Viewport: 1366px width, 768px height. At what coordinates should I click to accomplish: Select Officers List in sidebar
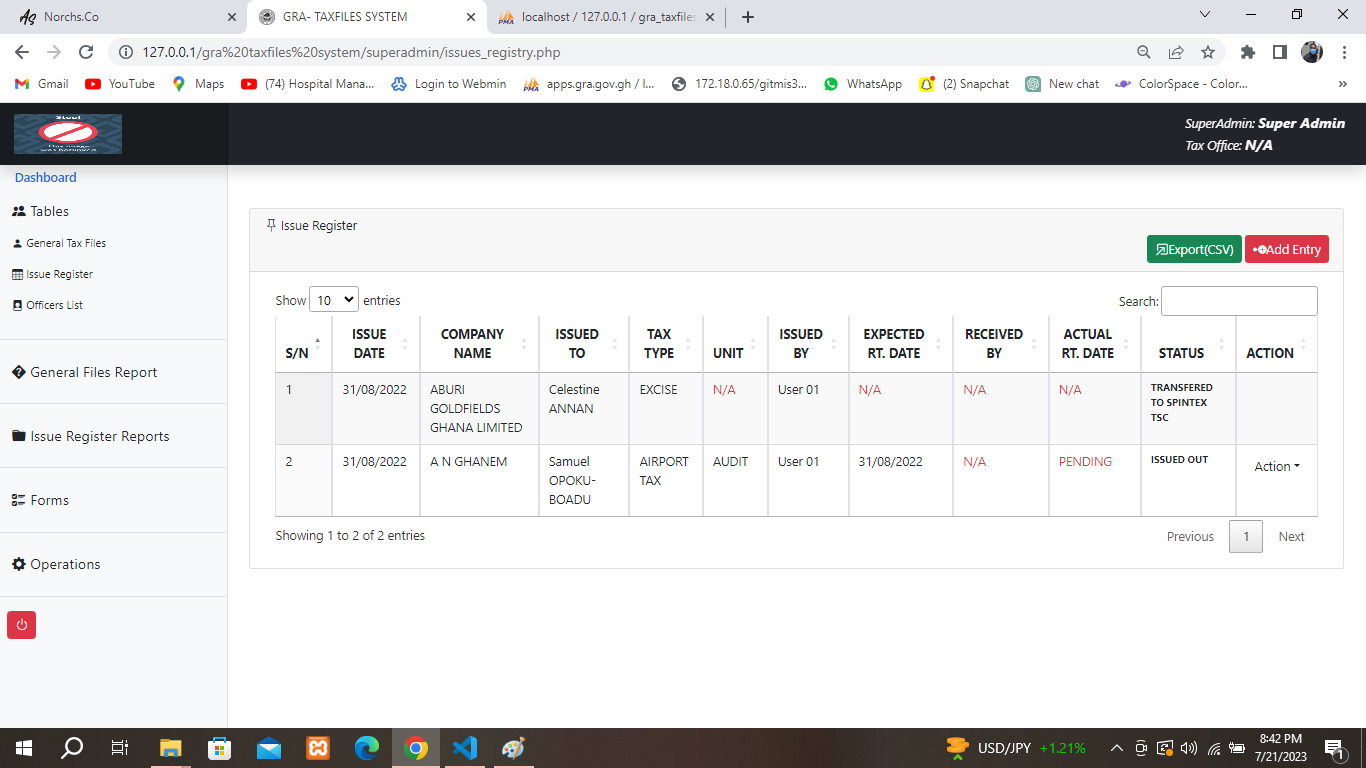click(x=54, y=305)
